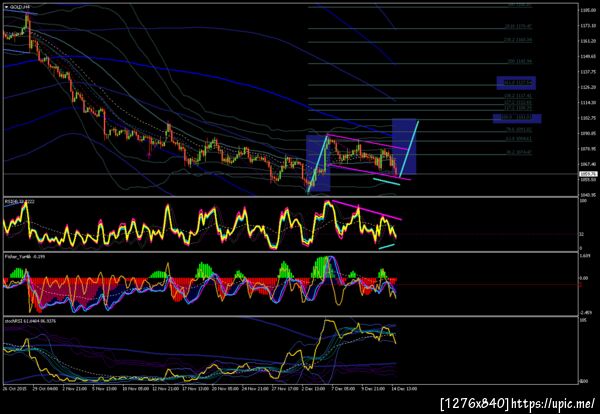600x414 pixels.
Task: Click the 1137.75 price level on the axis
Action: pyautogui.click(x=587, y=72)
